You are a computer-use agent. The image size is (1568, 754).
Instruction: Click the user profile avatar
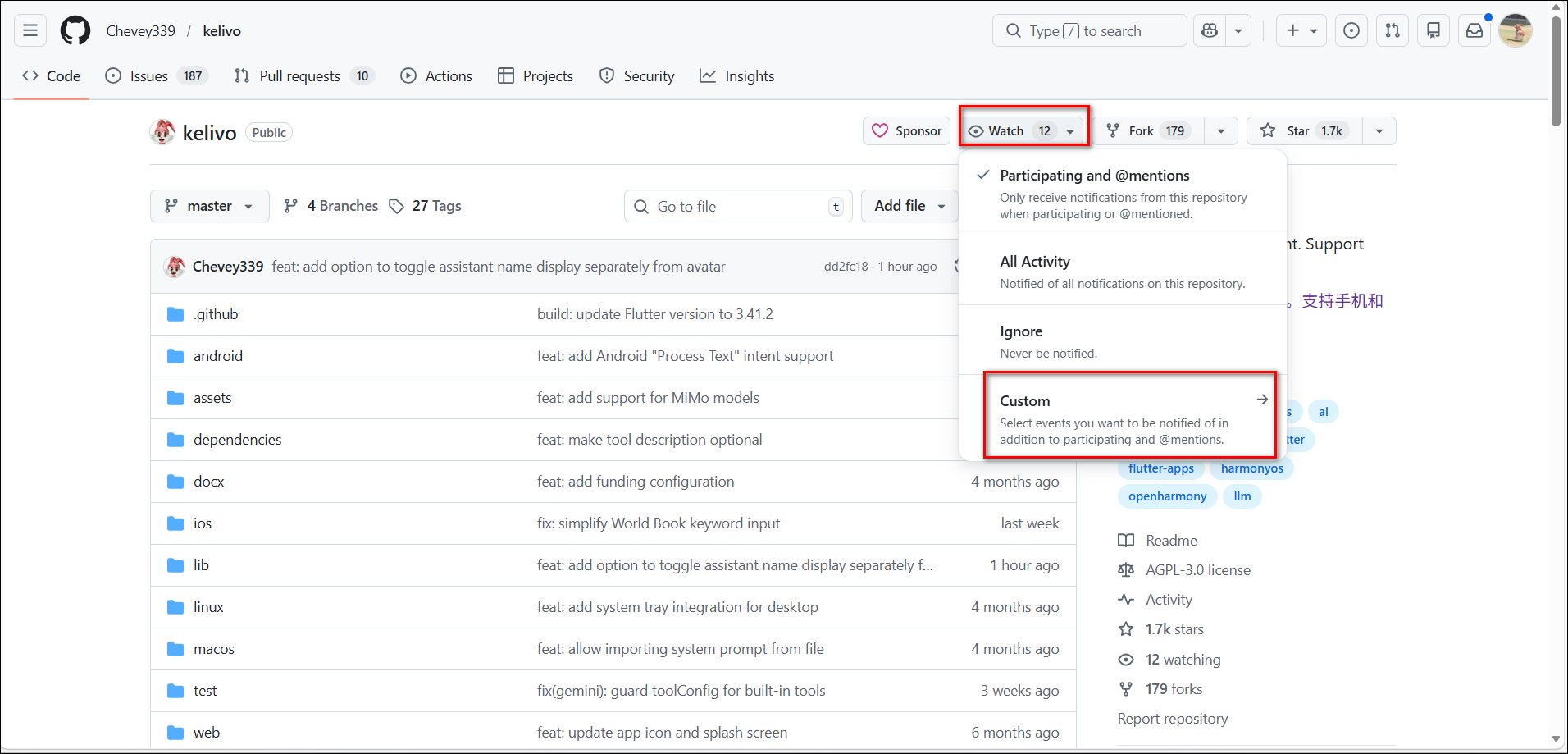tap(1515, 31)
